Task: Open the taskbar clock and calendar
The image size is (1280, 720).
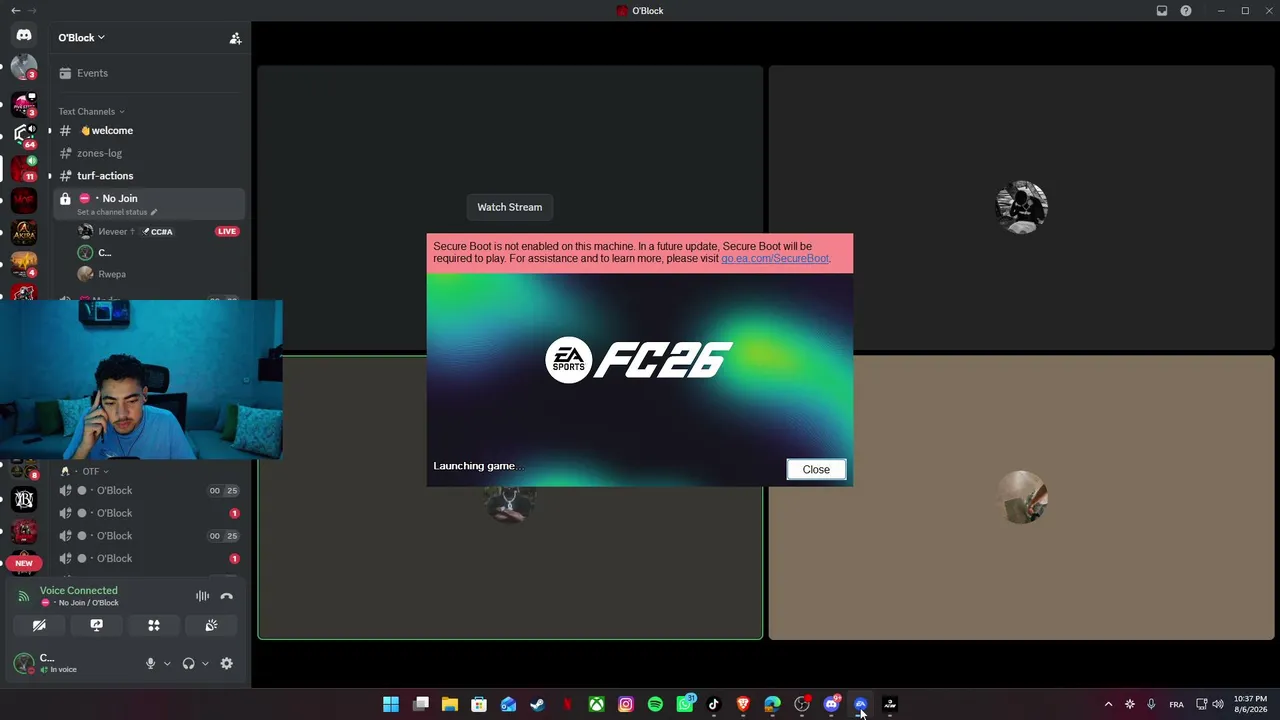Action: coord(1250,704)
